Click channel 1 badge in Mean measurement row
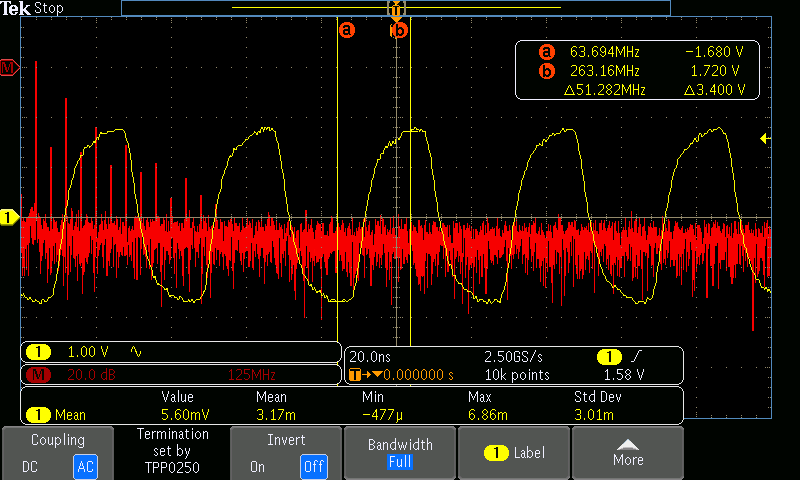 [39, 415]
